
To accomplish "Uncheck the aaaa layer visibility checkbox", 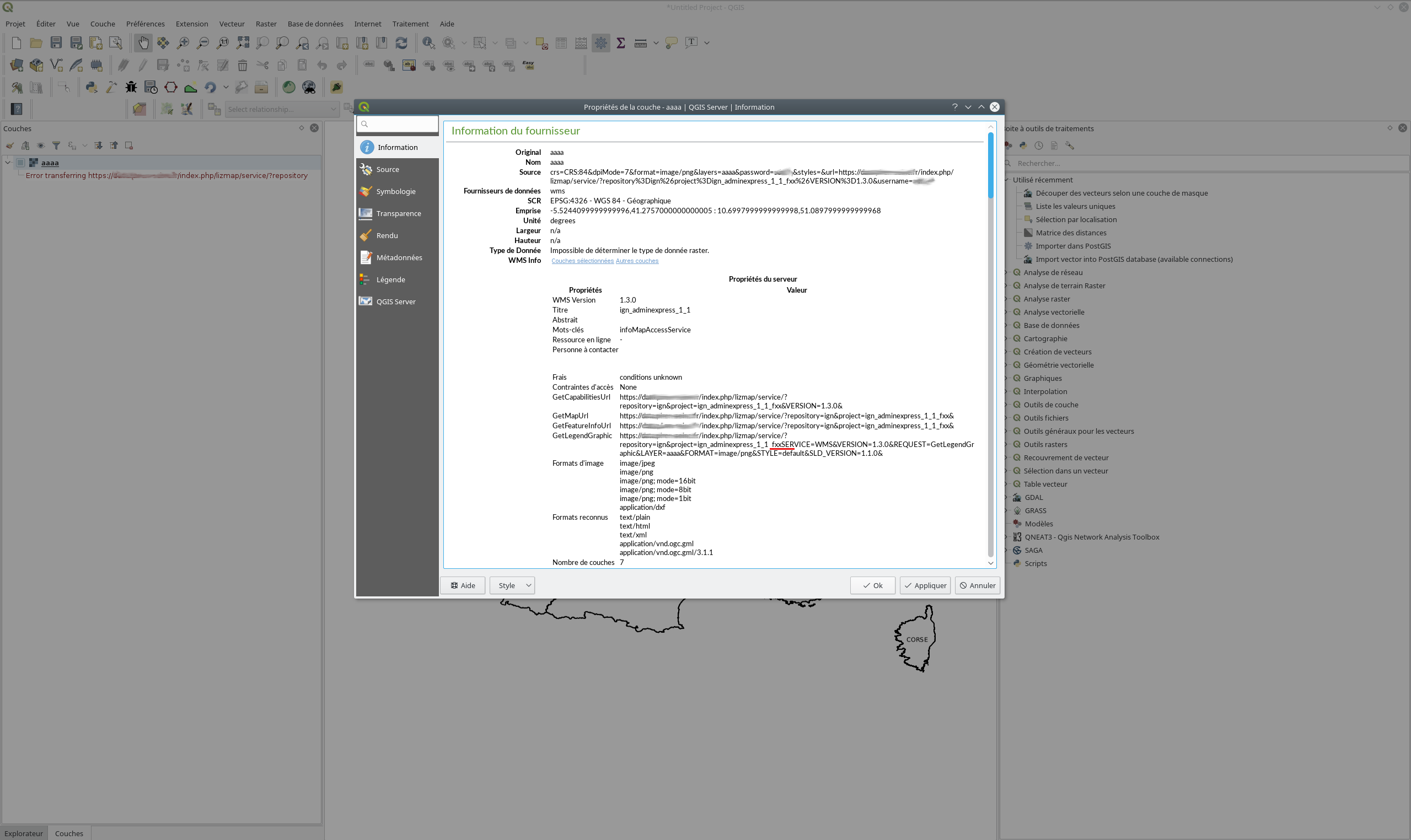I will pos(20,163).
